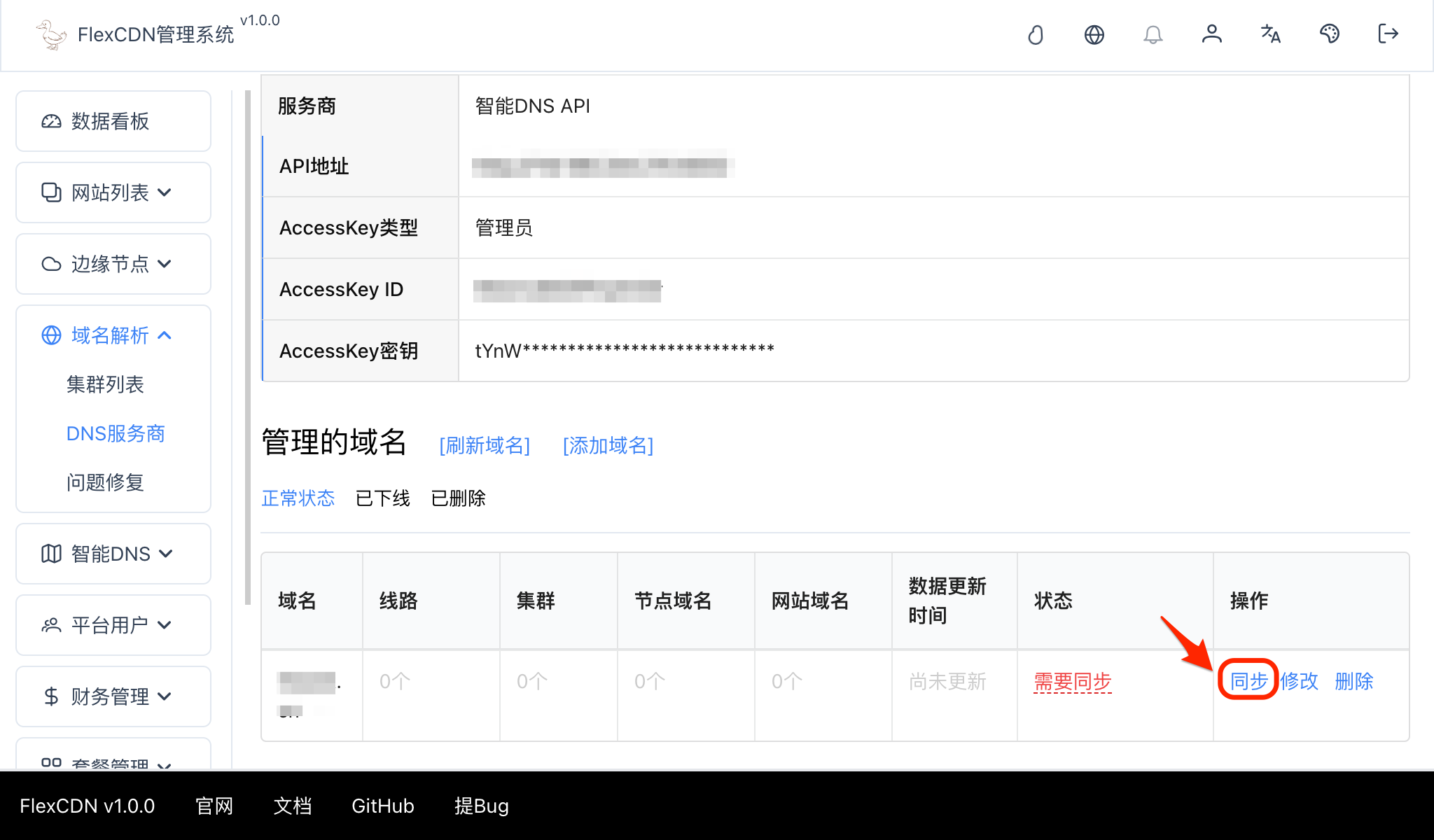The height and width of the screenshot is (840, 1434).
Task: Click 添加域名 to add a domain
Action: (608, 446)
